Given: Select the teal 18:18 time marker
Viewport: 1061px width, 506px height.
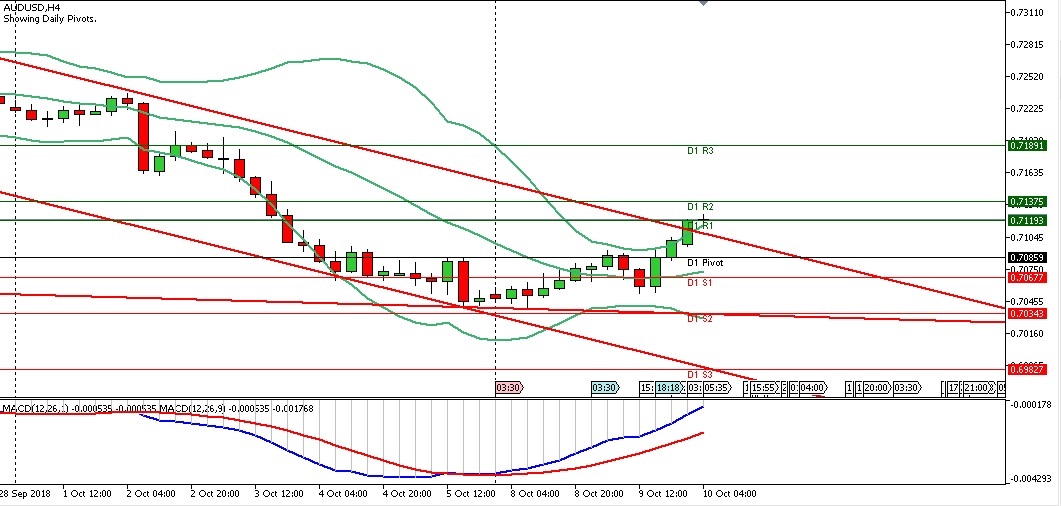Looking at the screenshot, I should point(671,387).
